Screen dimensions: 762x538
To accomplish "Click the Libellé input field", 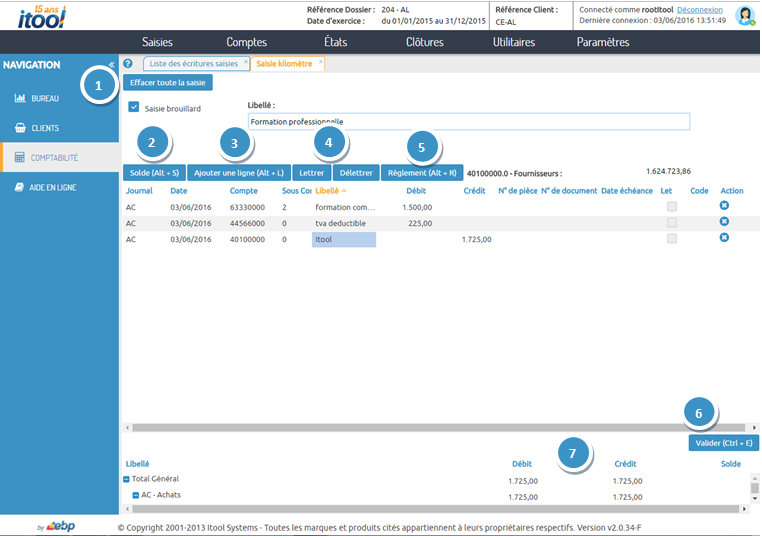I will [x=468, y=122].
